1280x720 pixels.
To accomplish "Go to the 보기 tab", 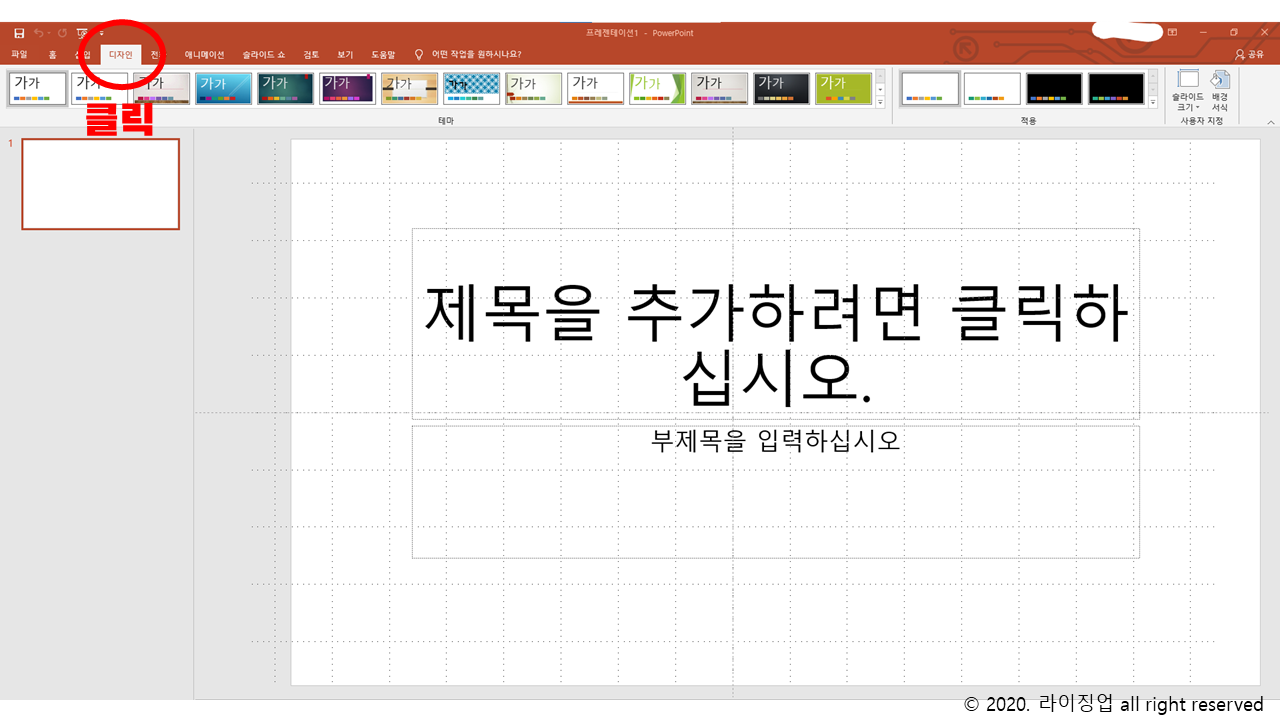I will [345, 54].
